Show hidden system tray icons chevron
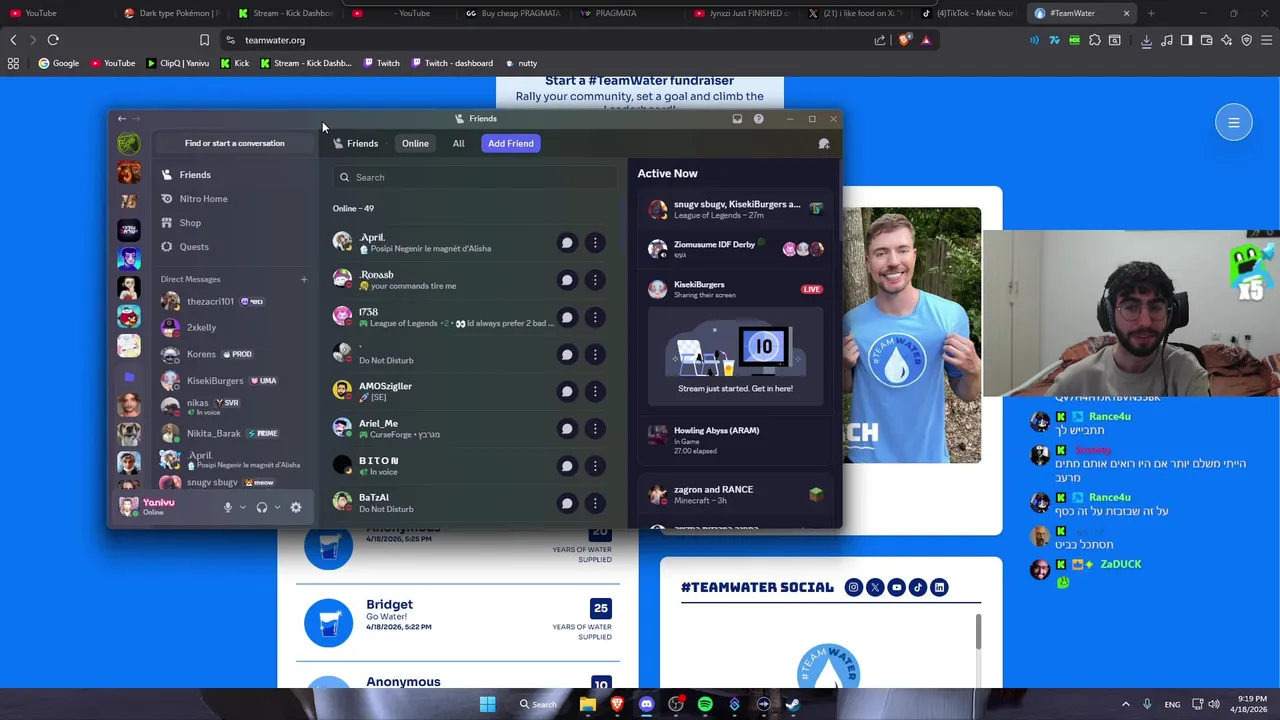 coord(1125,704)
